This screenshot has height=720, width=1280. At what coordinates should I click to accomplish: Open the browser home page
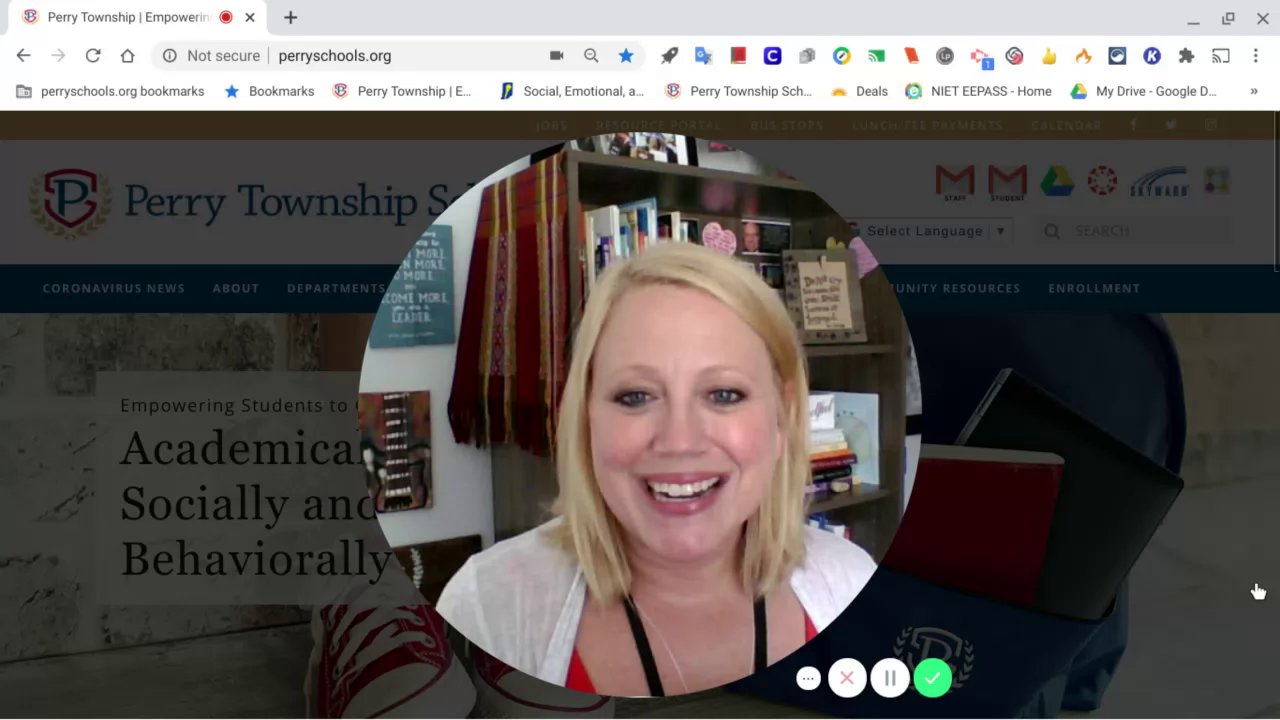click(x=127, y=56)
